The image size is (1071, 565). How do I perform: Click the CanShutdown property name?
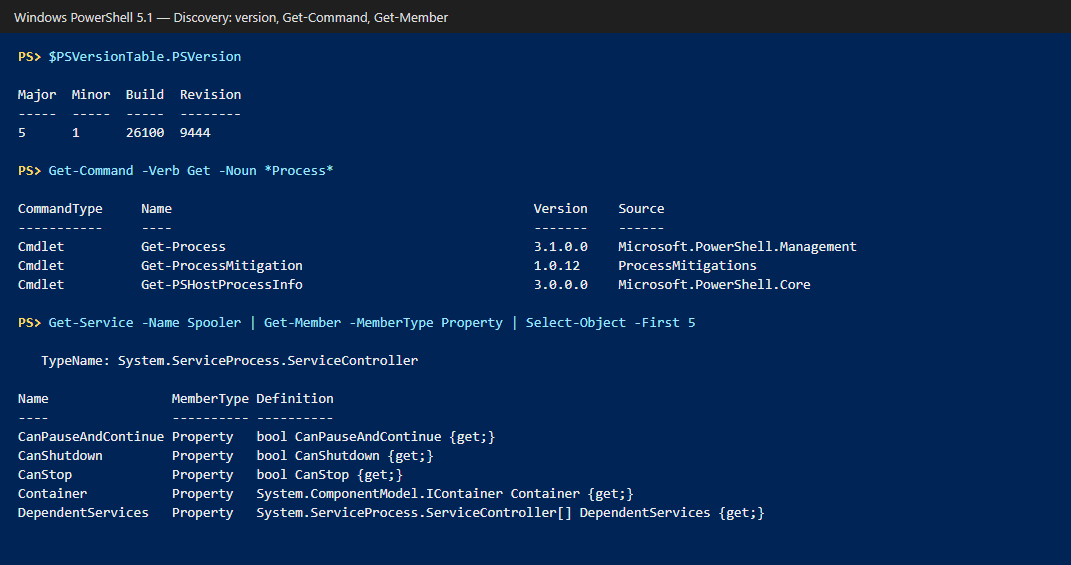coord(60,456)
